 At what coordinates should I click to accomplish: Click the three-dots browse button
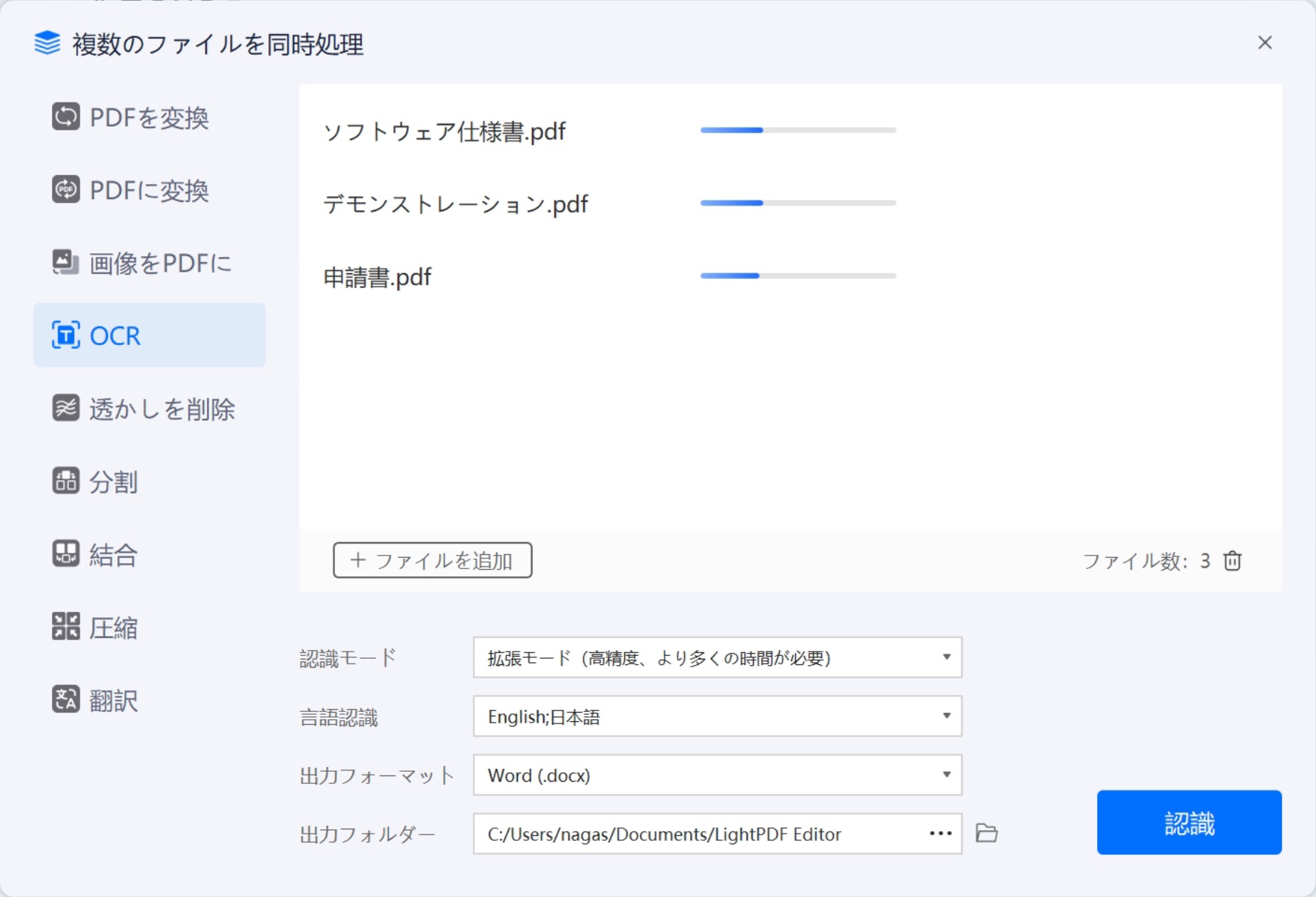[x=940, y=834]
